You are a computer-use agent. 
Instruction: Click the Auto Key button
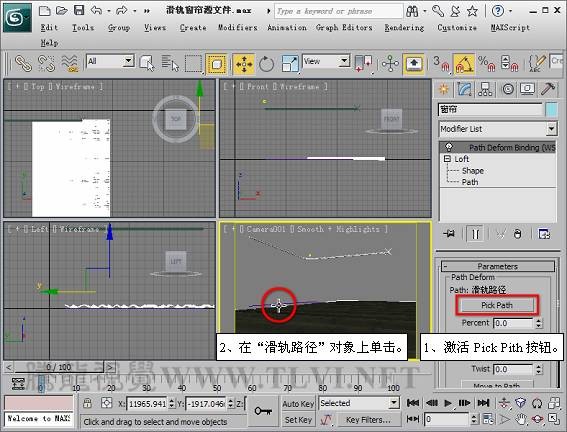tap(298, 404)
